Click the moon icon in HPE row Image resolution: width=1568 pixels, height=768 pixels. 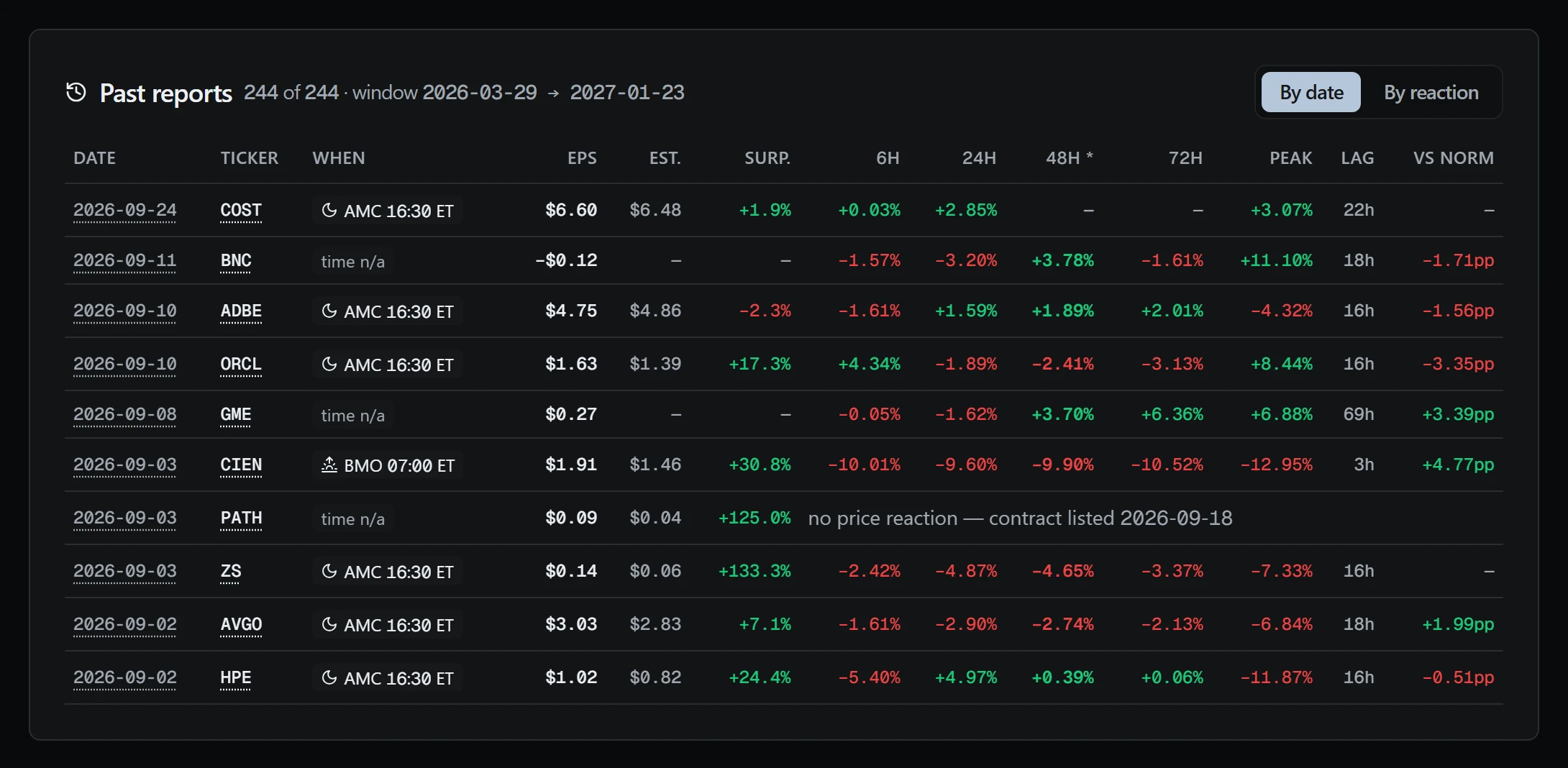point(329,677)
